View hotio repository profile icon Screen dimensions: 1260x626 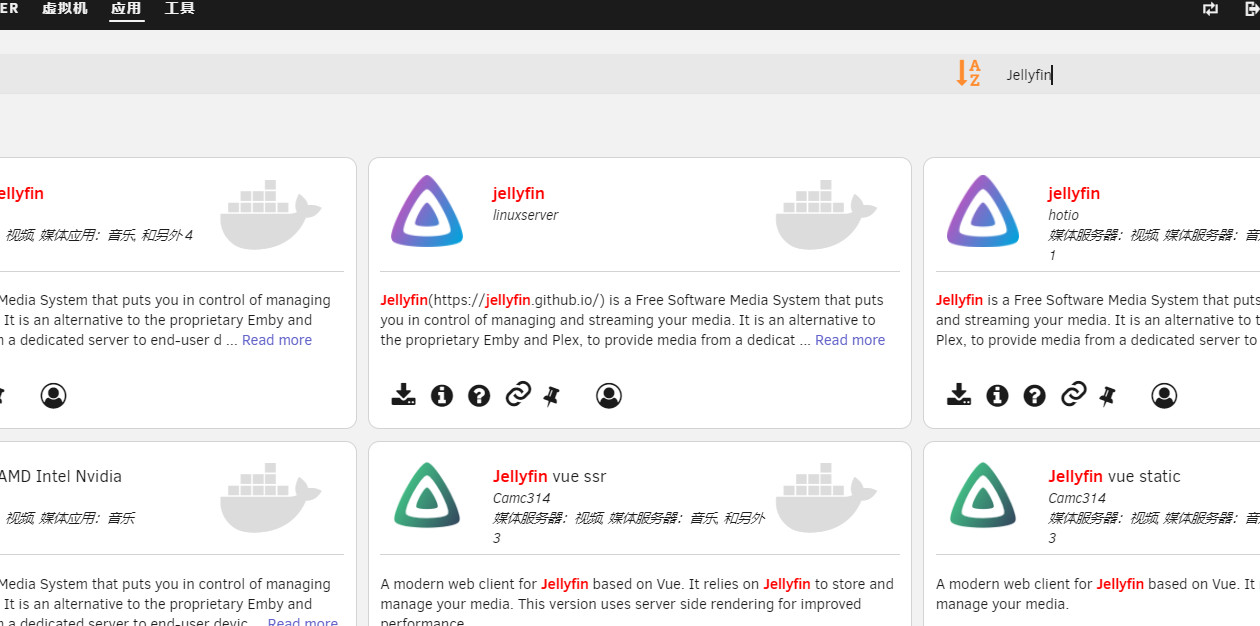point(1164,396)
